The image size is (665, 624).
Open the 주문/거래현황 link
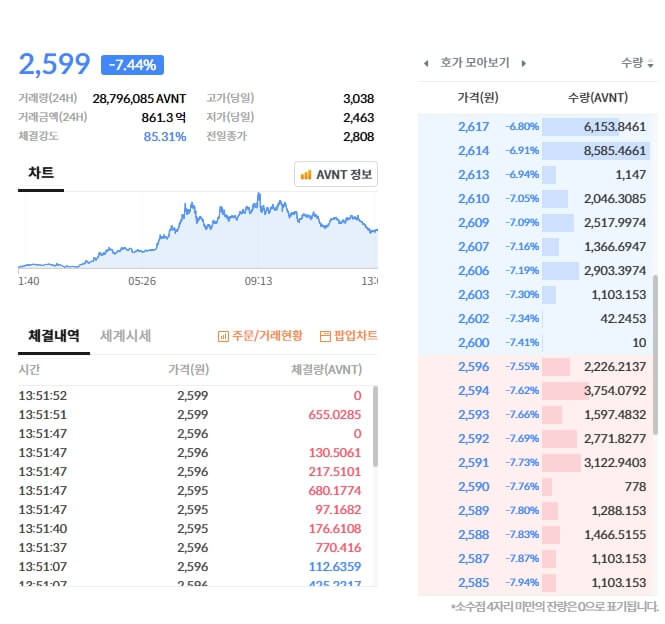pos(260,336)
